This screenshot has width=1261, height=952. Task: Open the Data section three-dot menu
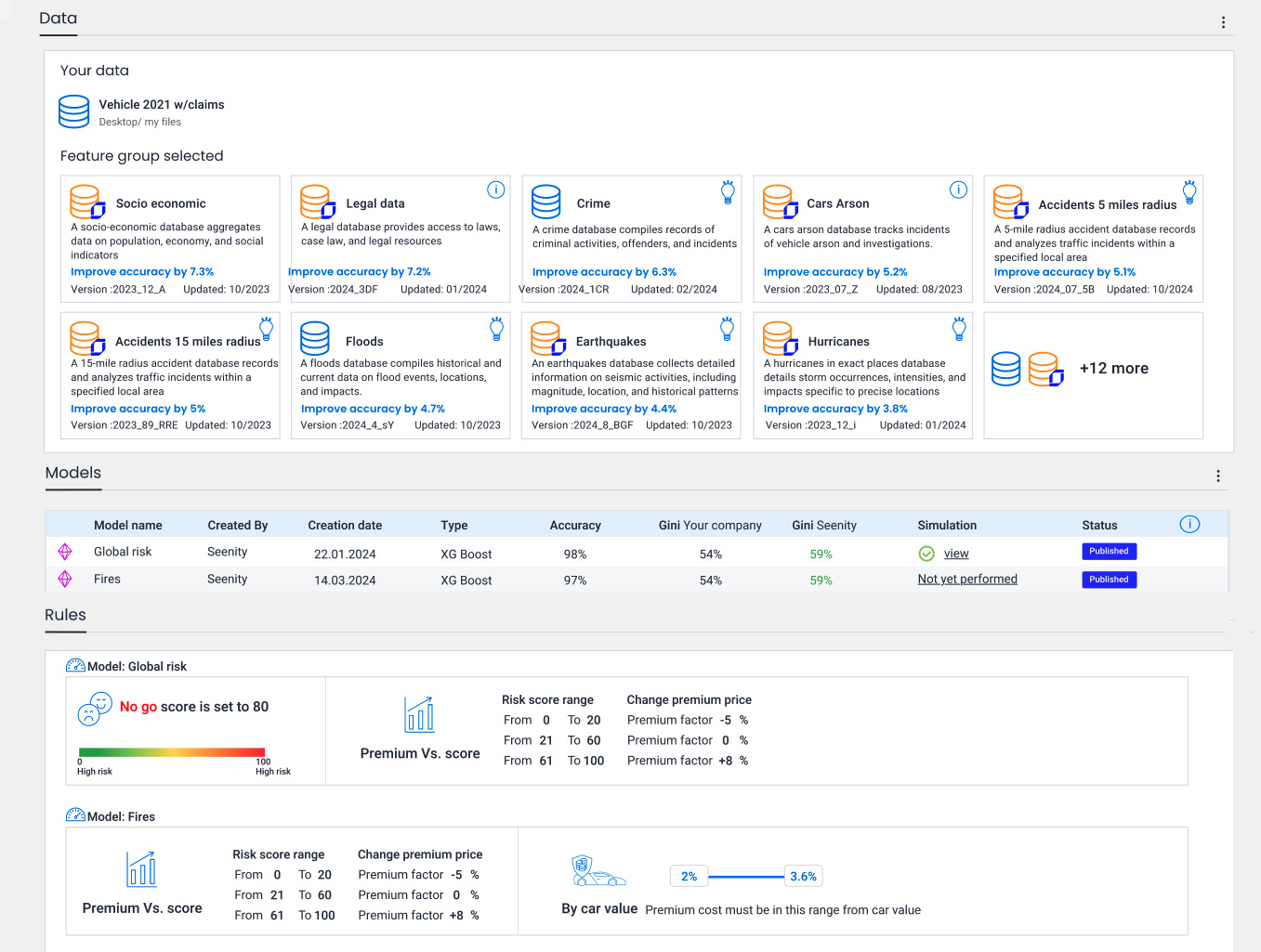point(1223,22)
